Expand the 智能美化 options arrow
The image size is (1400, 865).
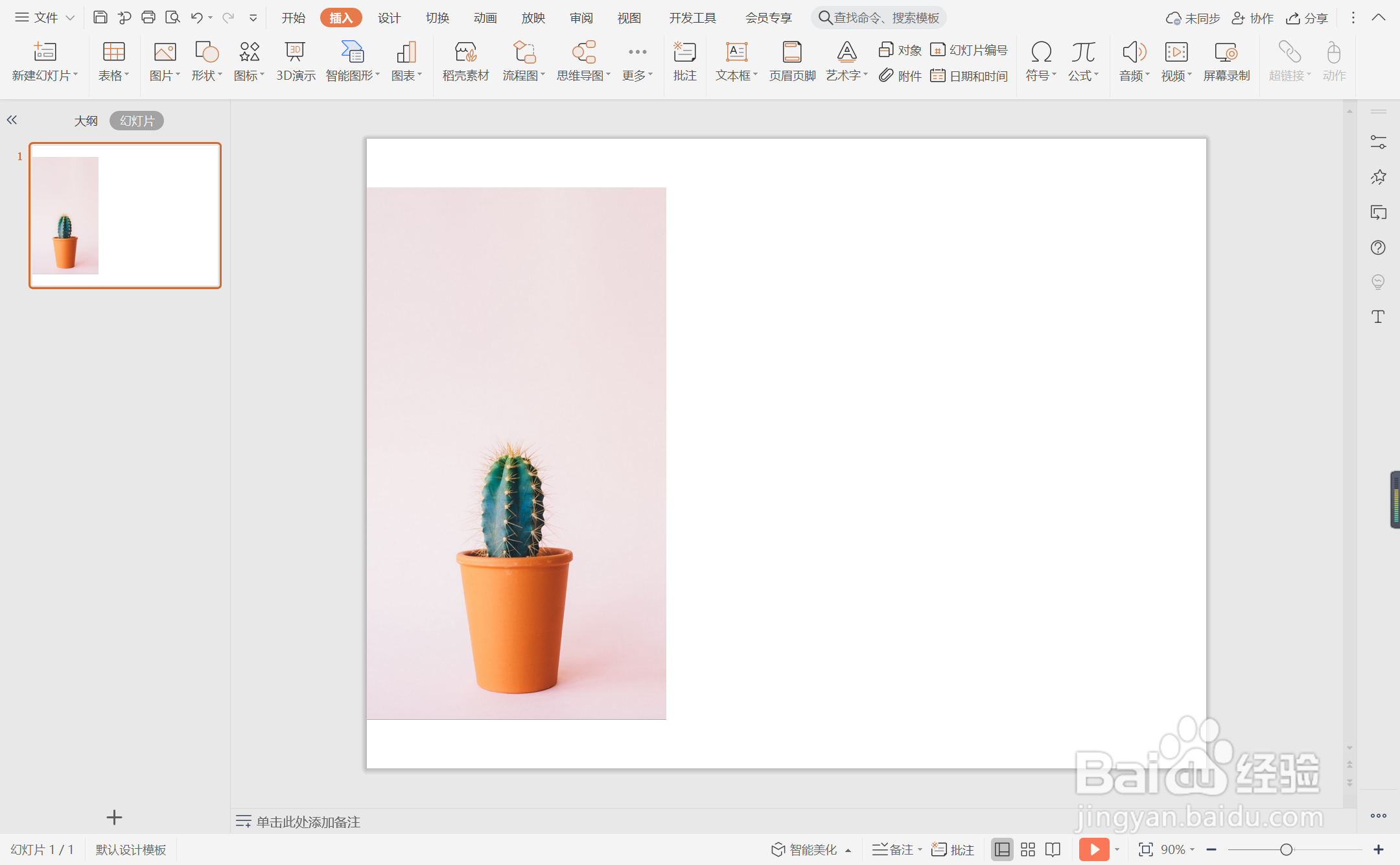pyautogui.click(x=848, y=850)
